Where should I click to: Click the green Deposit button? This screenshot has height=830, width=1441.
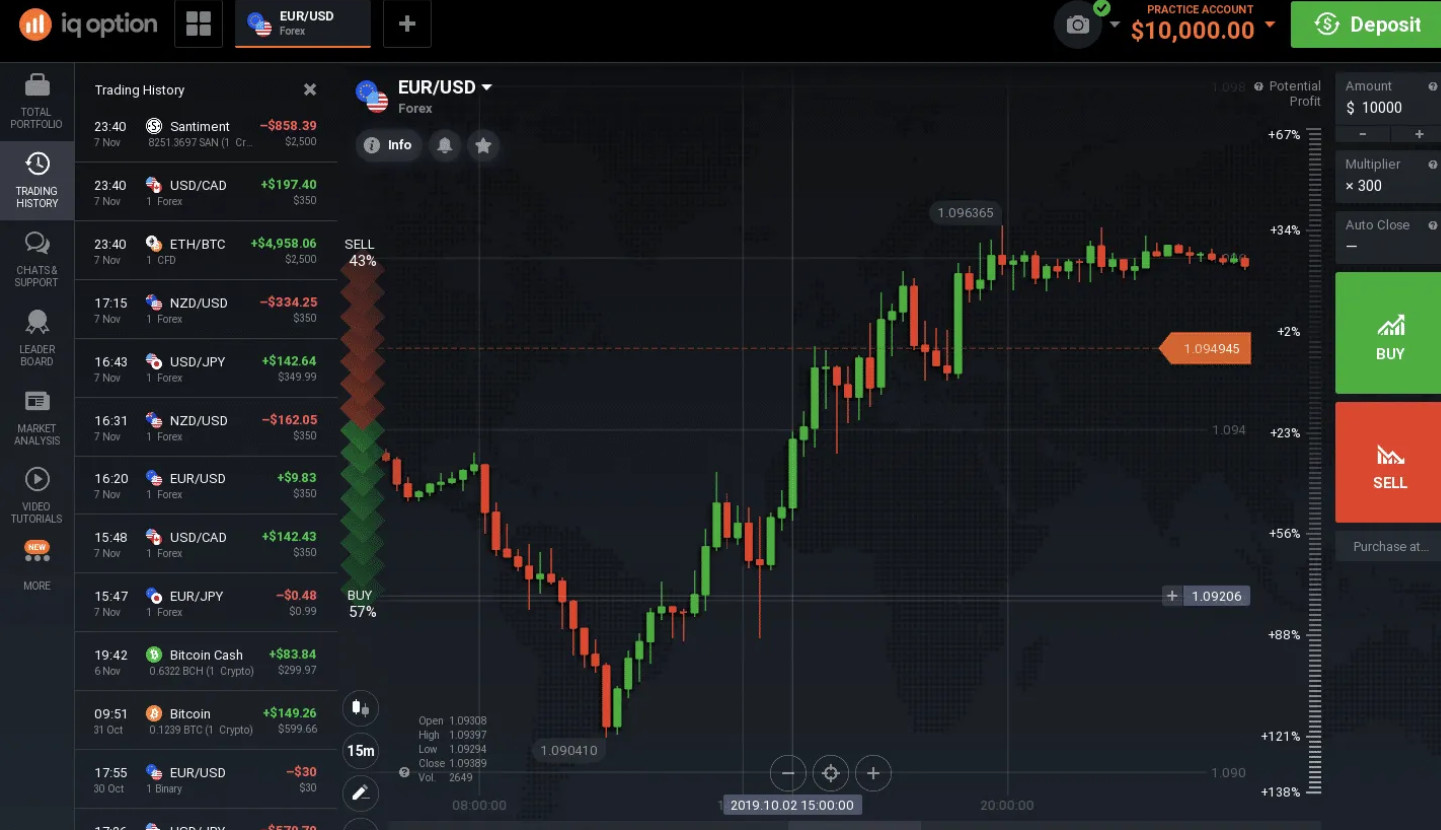click(x=1366, y=25)
